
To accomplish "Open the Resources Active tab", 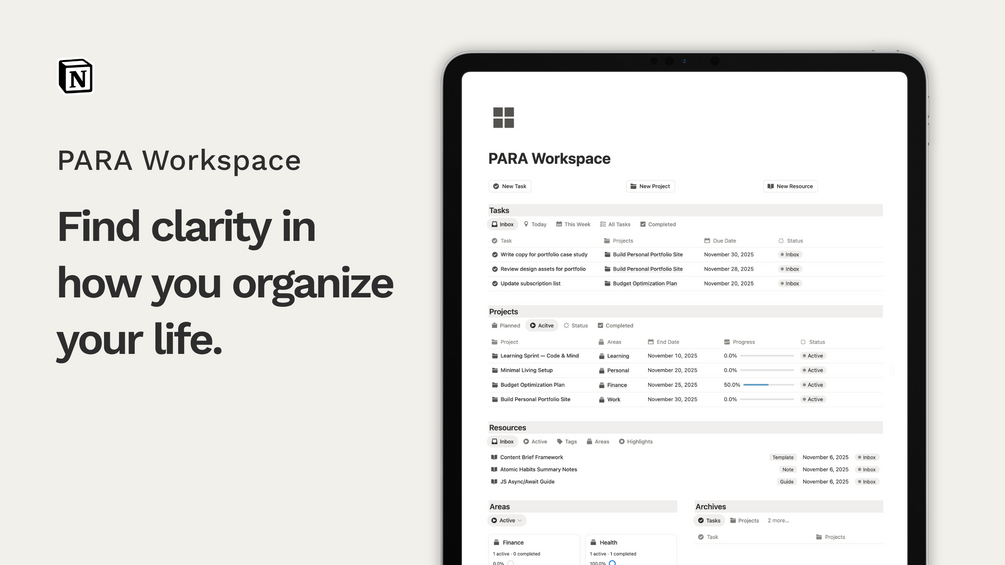I will pos(535,441).
